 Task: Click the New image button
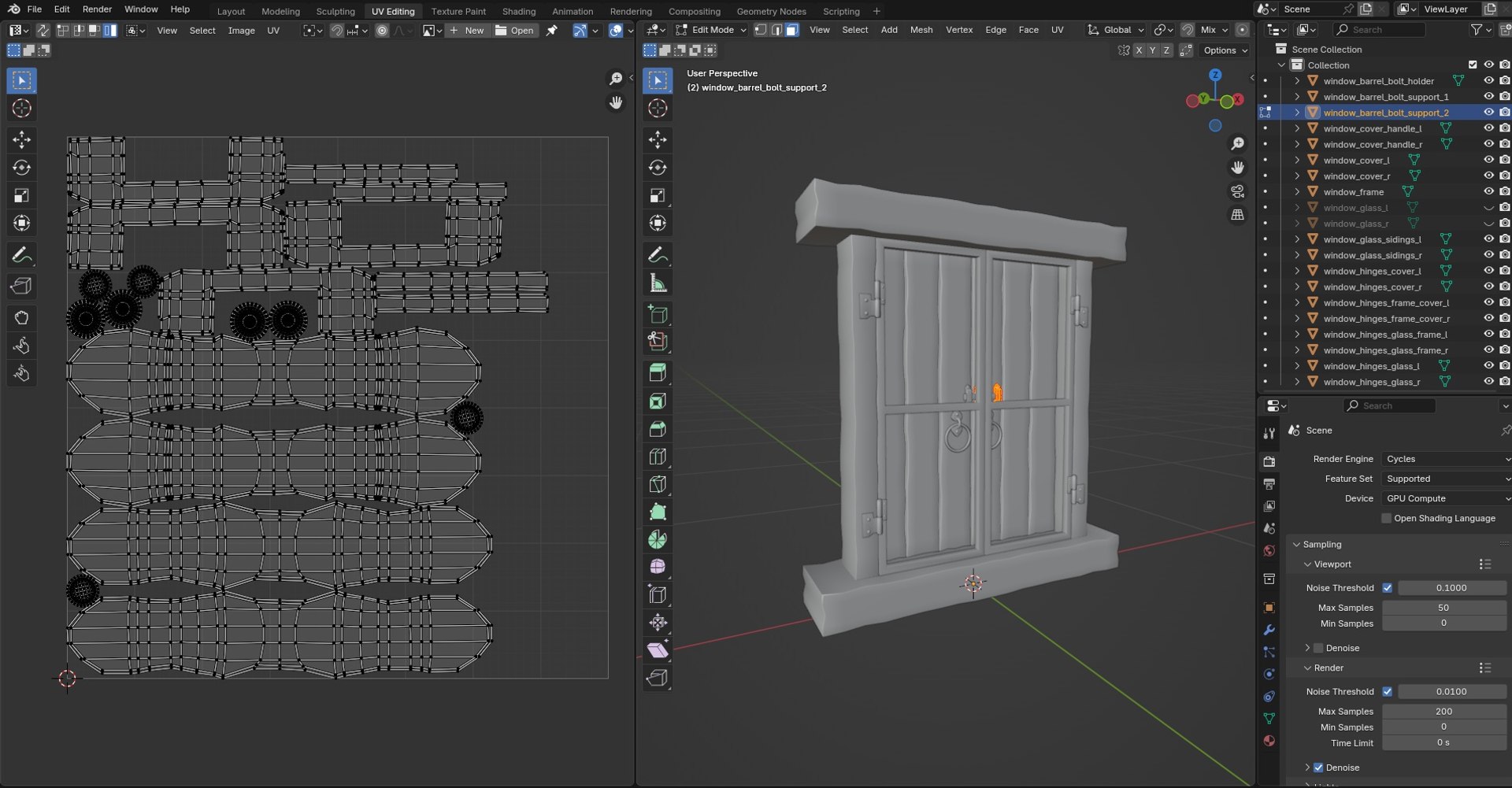pyautogui.click(x=467, y=31)
